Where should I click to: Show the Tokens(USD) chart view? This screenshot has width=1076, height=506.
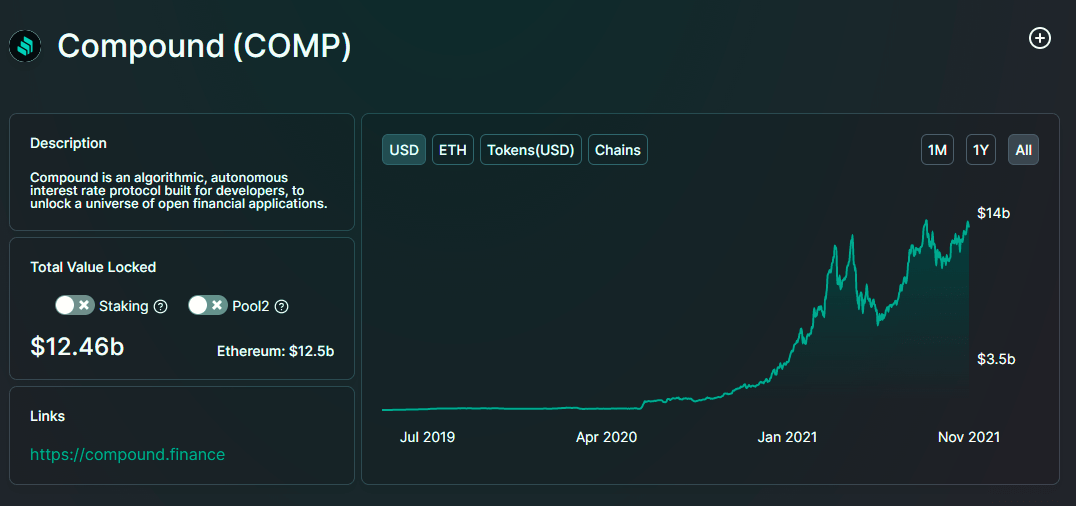pos(531,150)
